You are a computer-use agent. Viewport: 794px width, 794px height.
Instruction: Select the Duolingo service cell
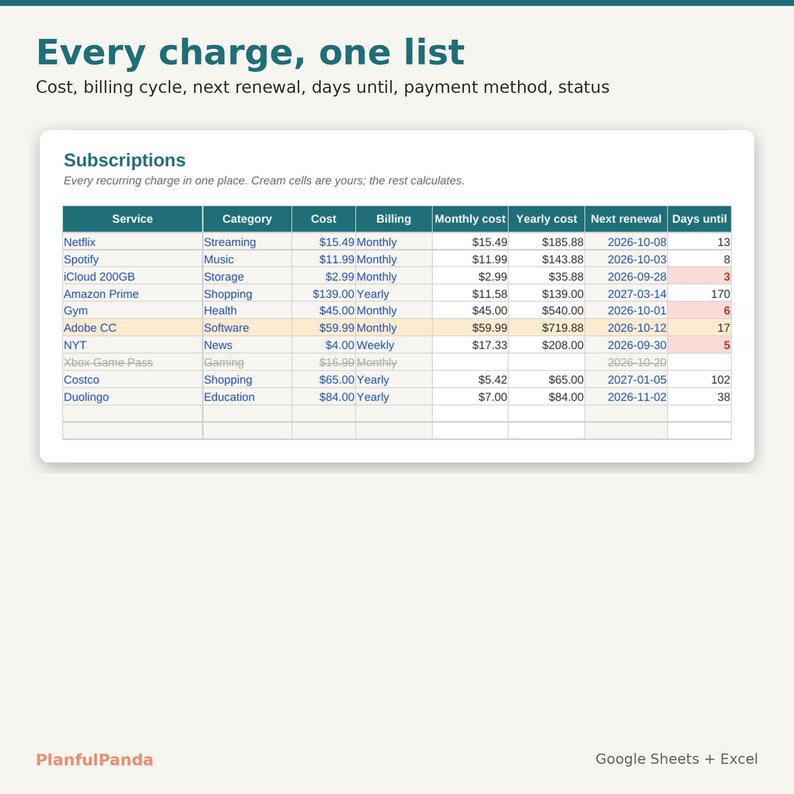point(133,396)
